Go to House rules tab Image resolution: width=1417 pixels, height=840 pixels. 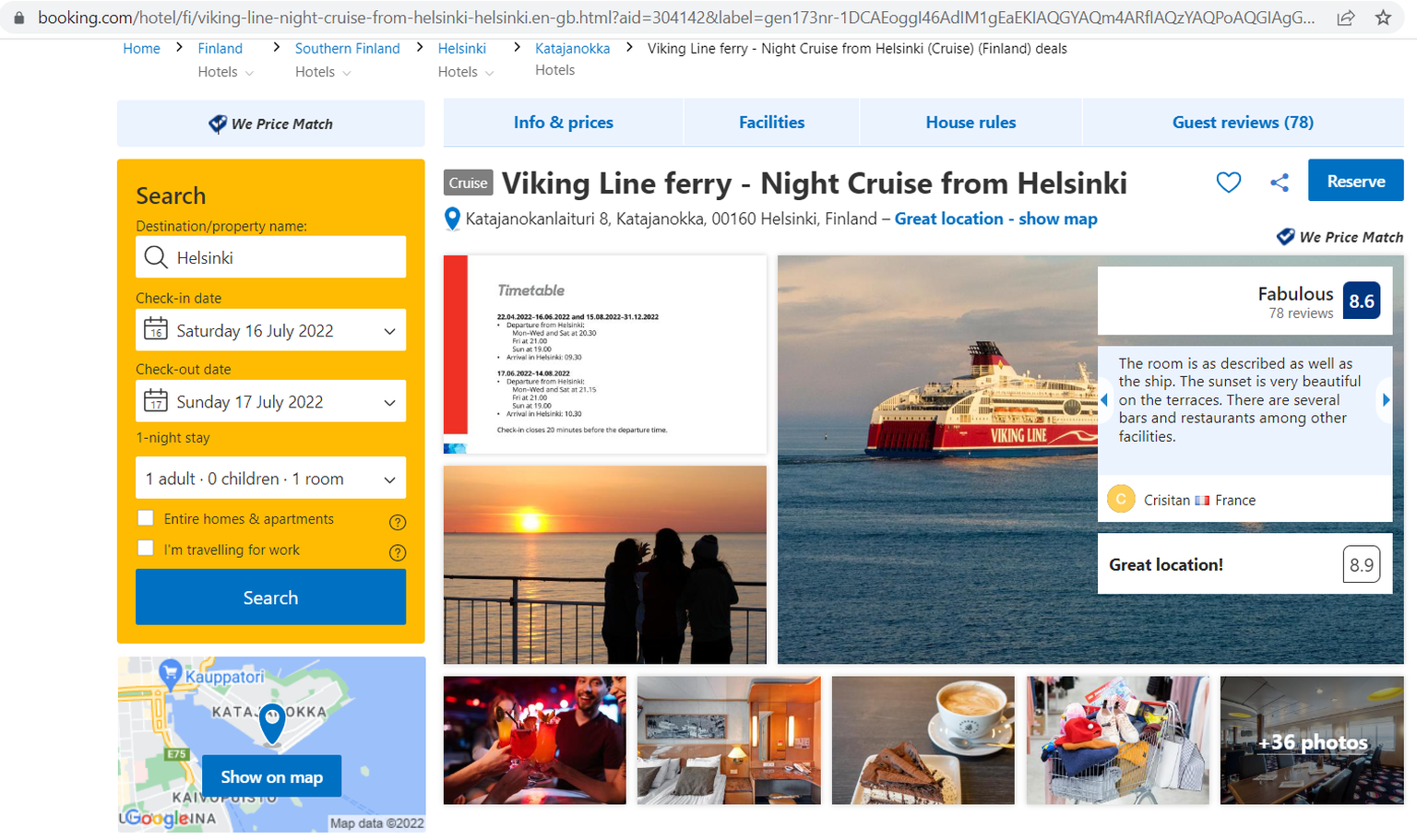[x=970, y=123]
